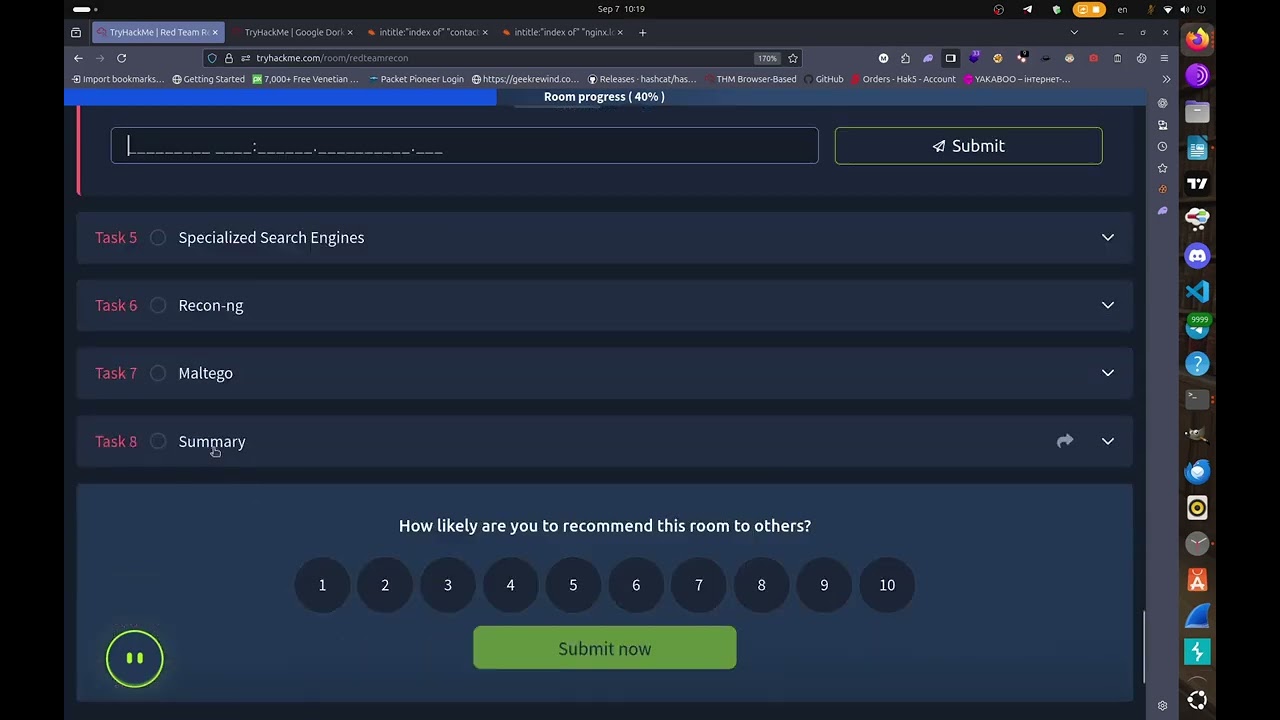Click the share arrow on Task 8
The width and height of the screenshot is (1280, 720).
click(1065, 441)
